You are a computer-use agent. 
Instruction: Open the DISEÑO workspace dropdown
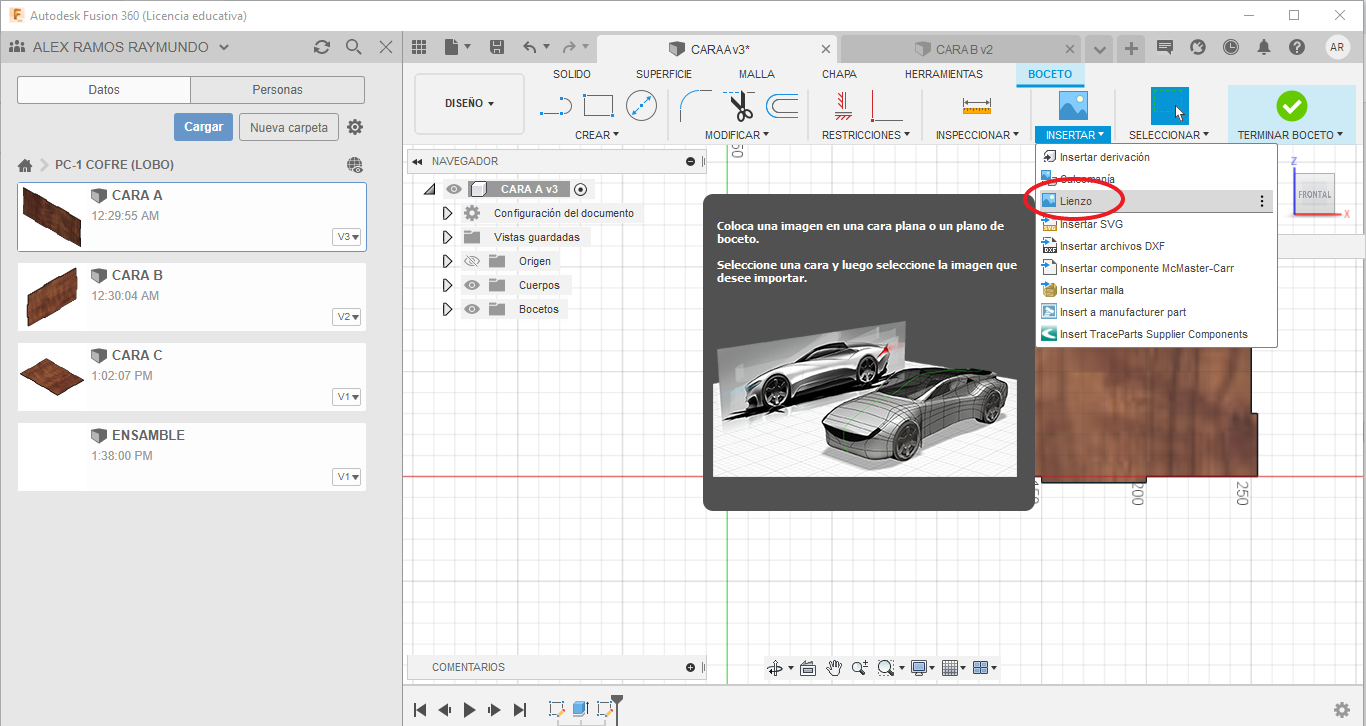tap(469, 103)
